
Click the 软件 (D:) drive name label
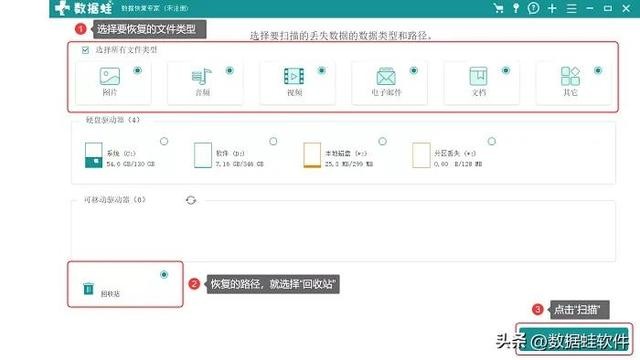pyautogui.click(x=230, y=153)
